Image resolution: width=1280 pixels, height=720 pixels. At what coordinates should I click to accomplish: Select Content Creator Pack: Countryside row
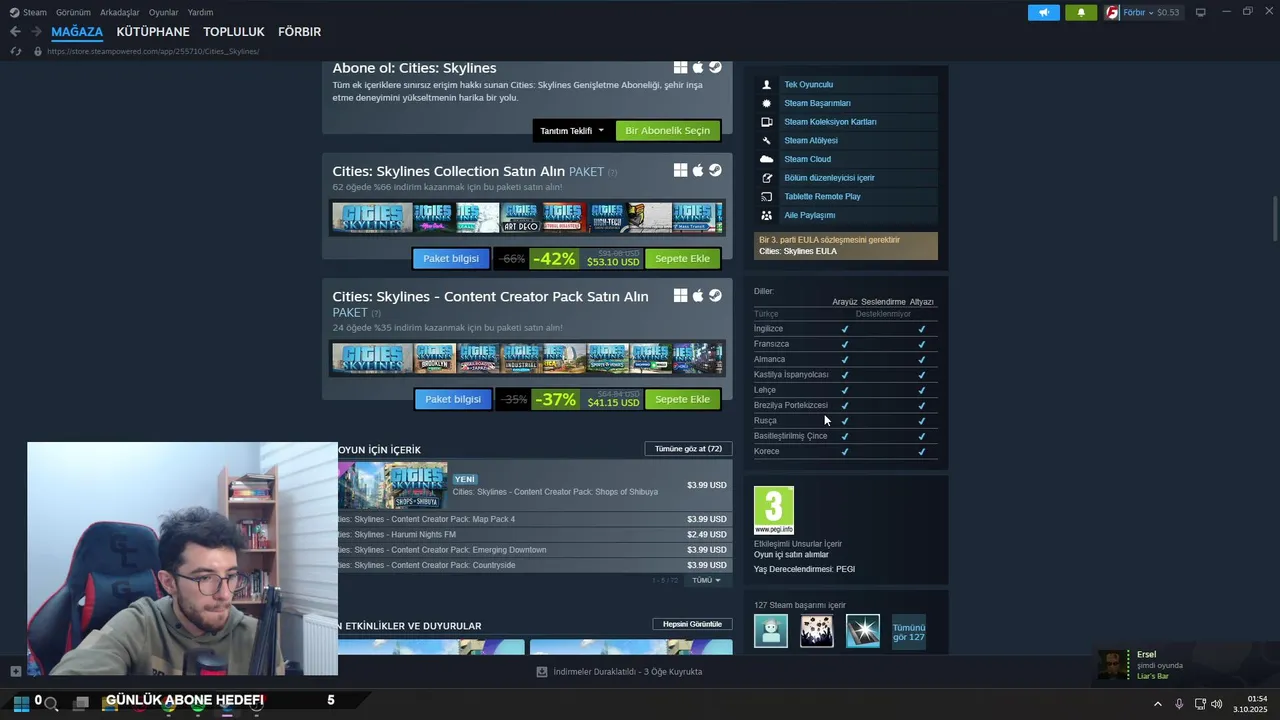point(535,565)
